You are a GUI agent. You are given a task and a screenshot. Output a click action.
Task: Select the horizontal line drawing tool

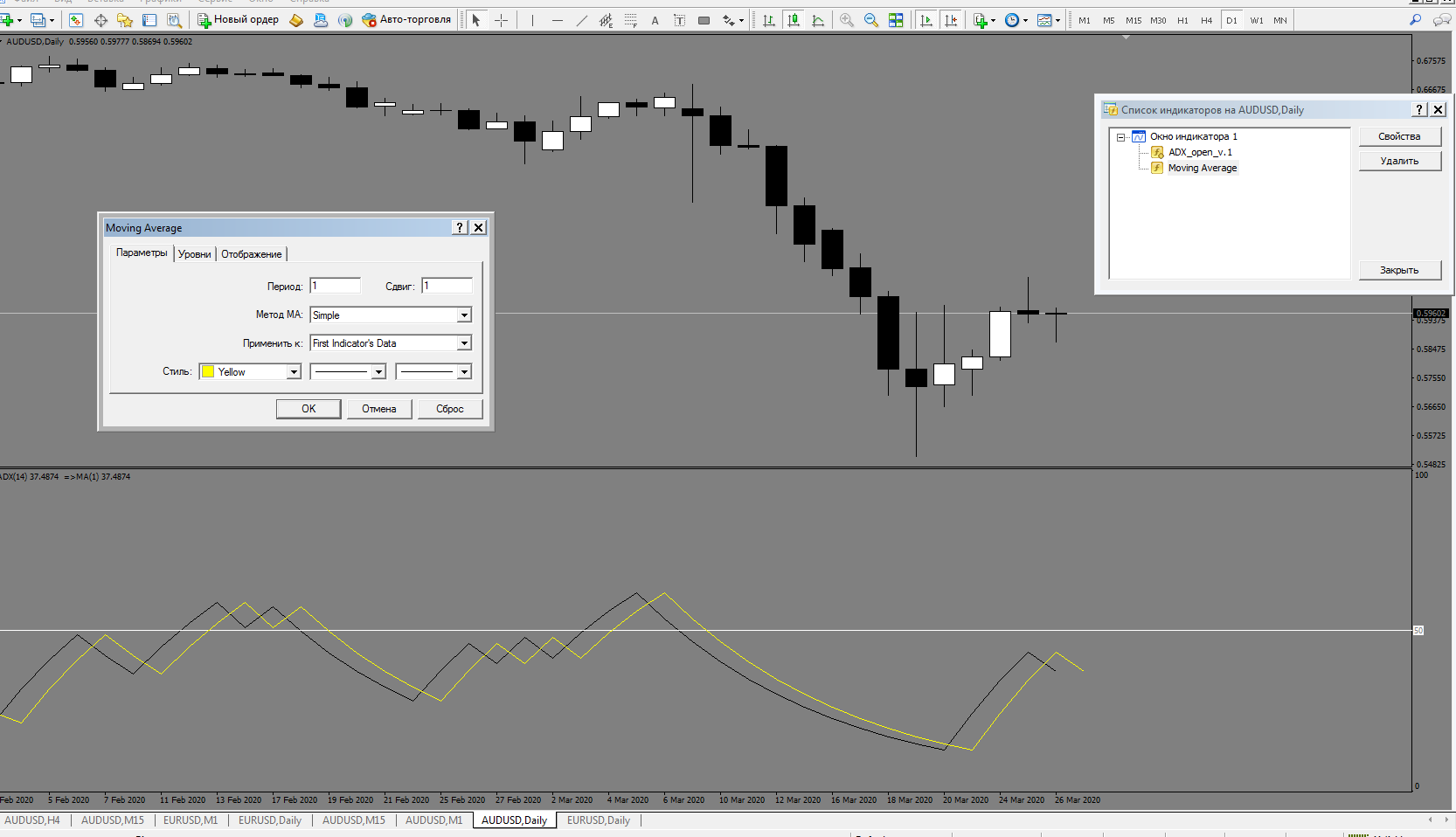pyautogui.click(x=557, y=20)
